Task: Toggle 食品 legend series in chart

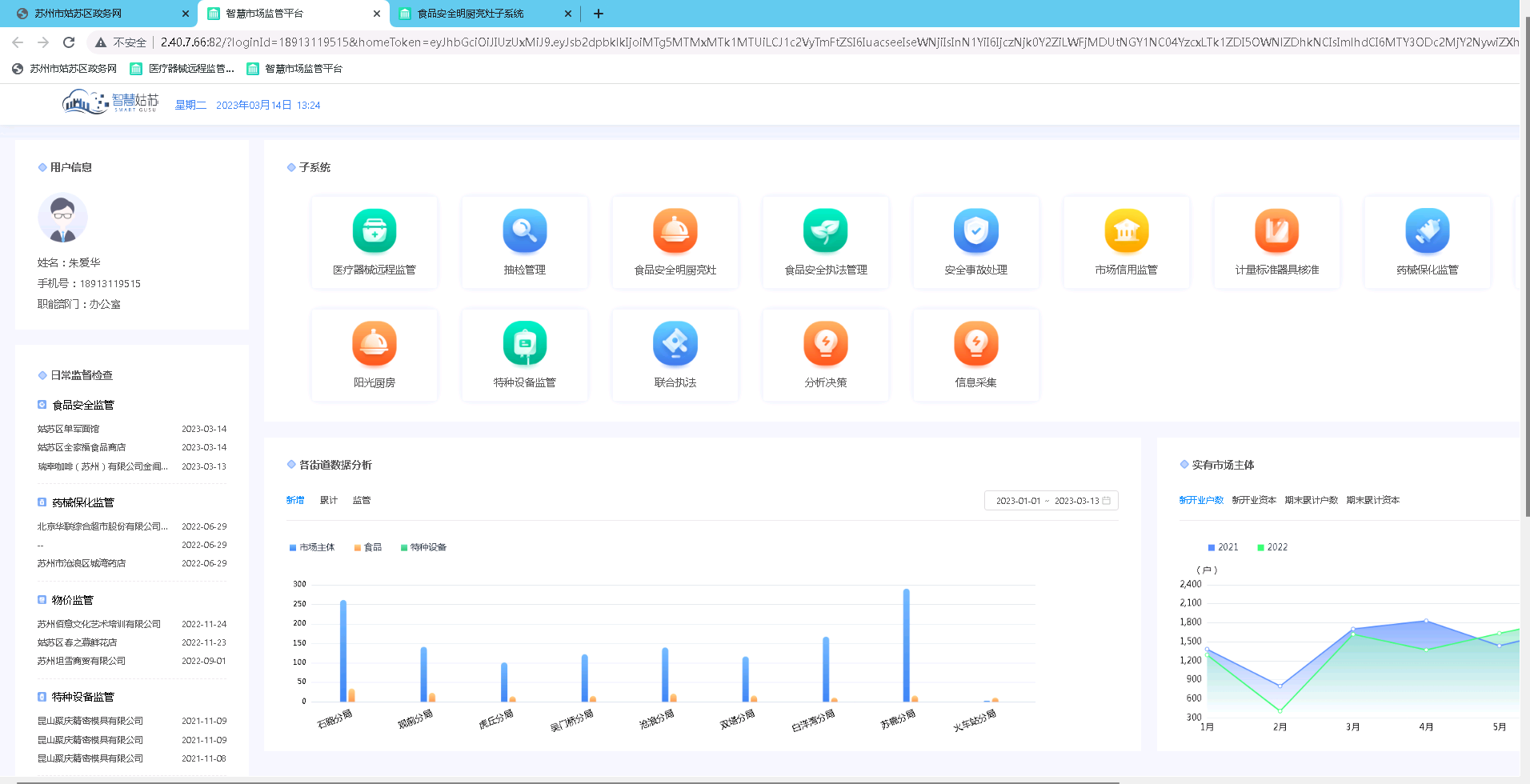Action: point(368,547)
